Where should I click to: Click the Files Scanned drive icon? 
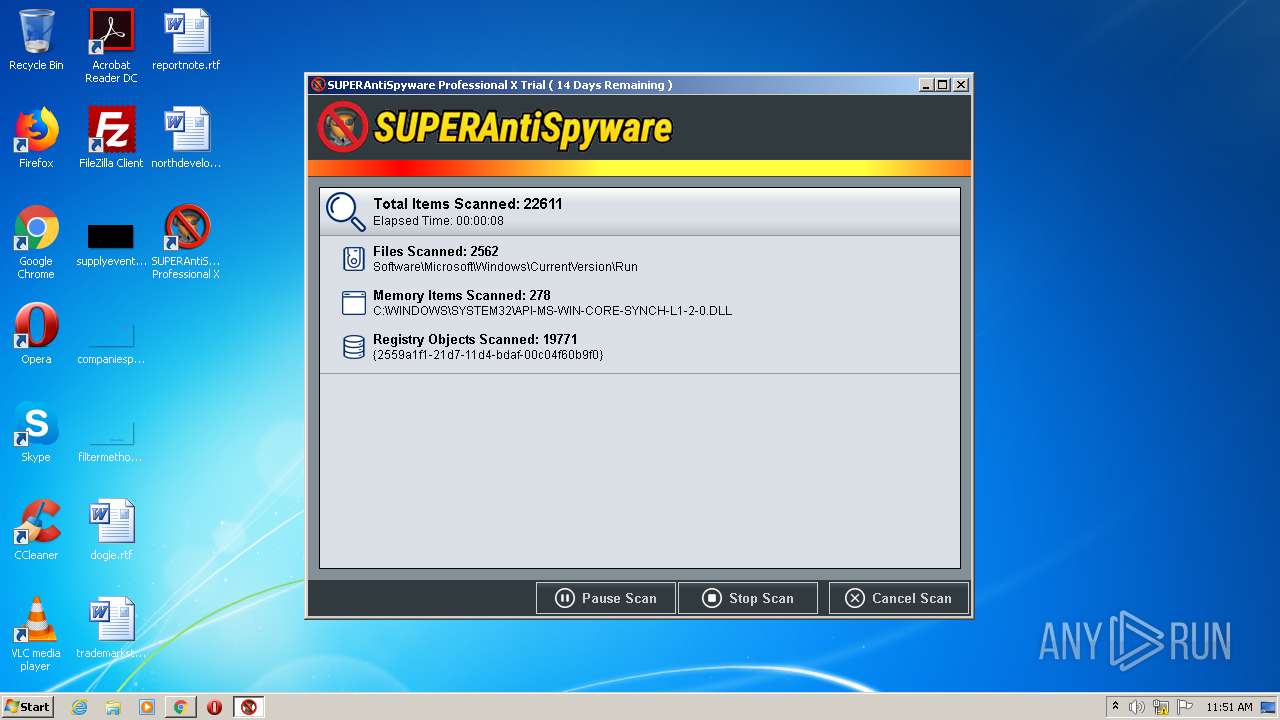(x=353, y=259)
